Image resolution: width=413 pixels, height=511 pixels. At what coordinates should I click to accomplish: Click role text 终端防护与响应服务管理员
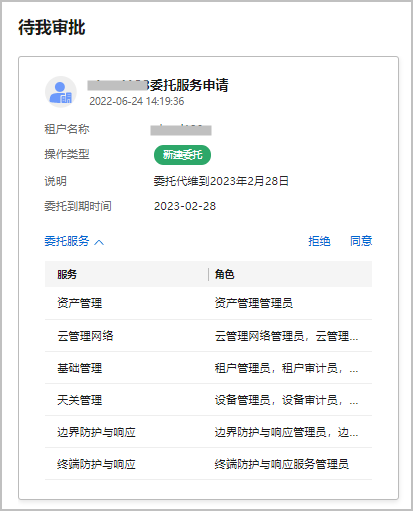pyautogui.click(x=282, y=464)
